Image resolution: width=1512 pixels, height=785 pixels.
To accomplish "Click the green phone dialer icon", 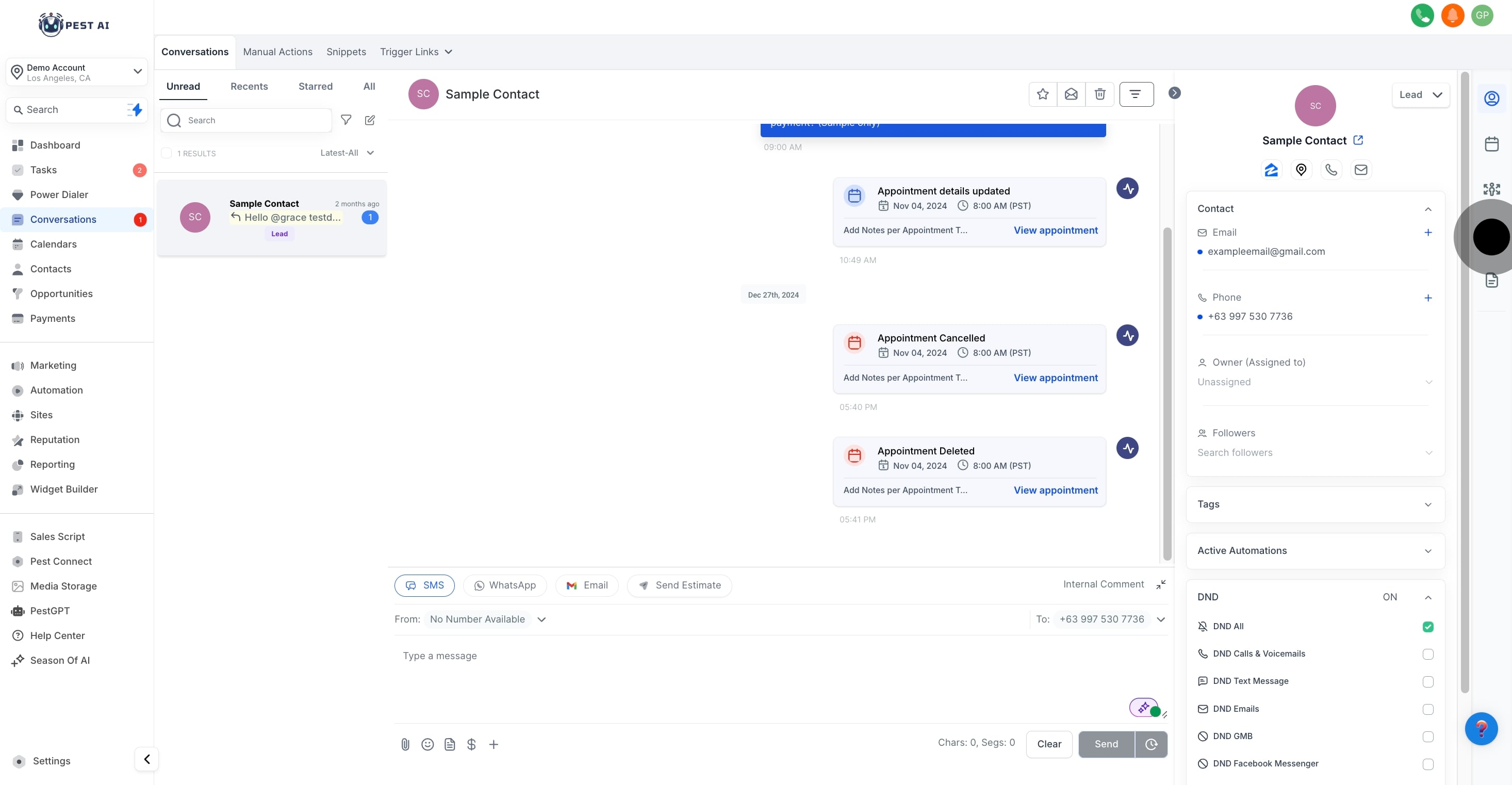I will (1422, 15).
